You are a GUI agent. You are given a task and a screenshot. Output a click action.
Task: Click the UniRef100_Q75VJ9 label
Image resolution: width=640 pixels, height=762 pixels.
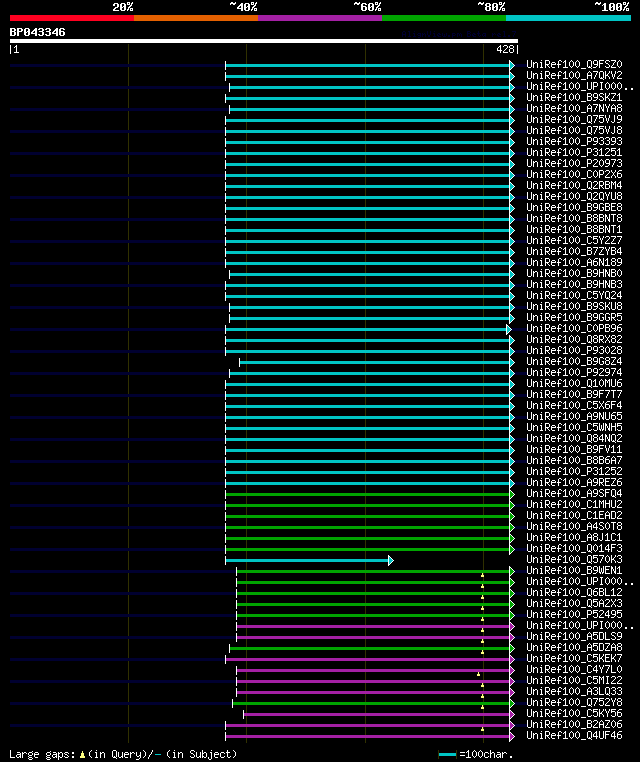tap(574, 120)
